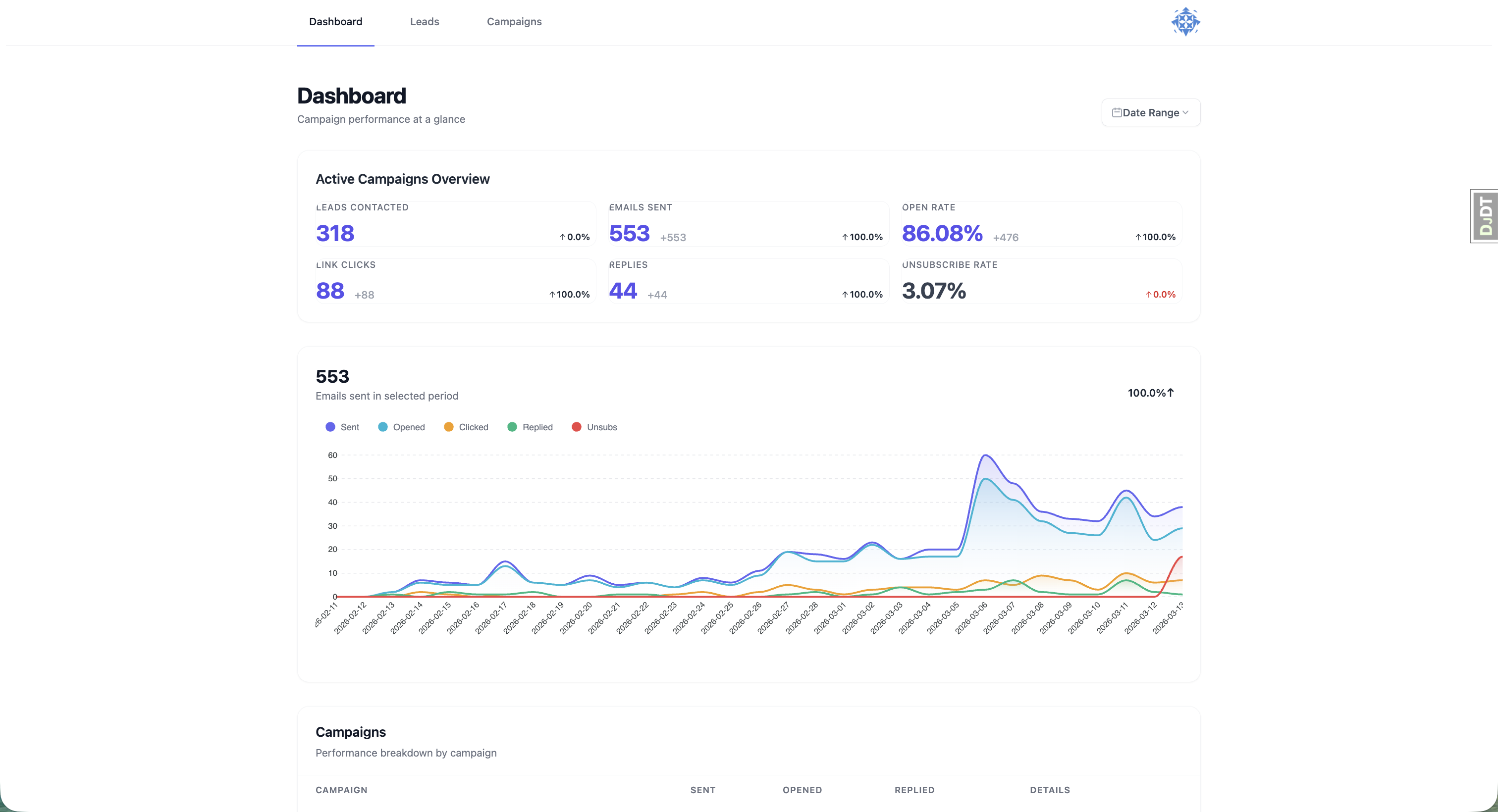Select the Dashboard navigation item
1498x812 pixels.
(x=335, y=21)
